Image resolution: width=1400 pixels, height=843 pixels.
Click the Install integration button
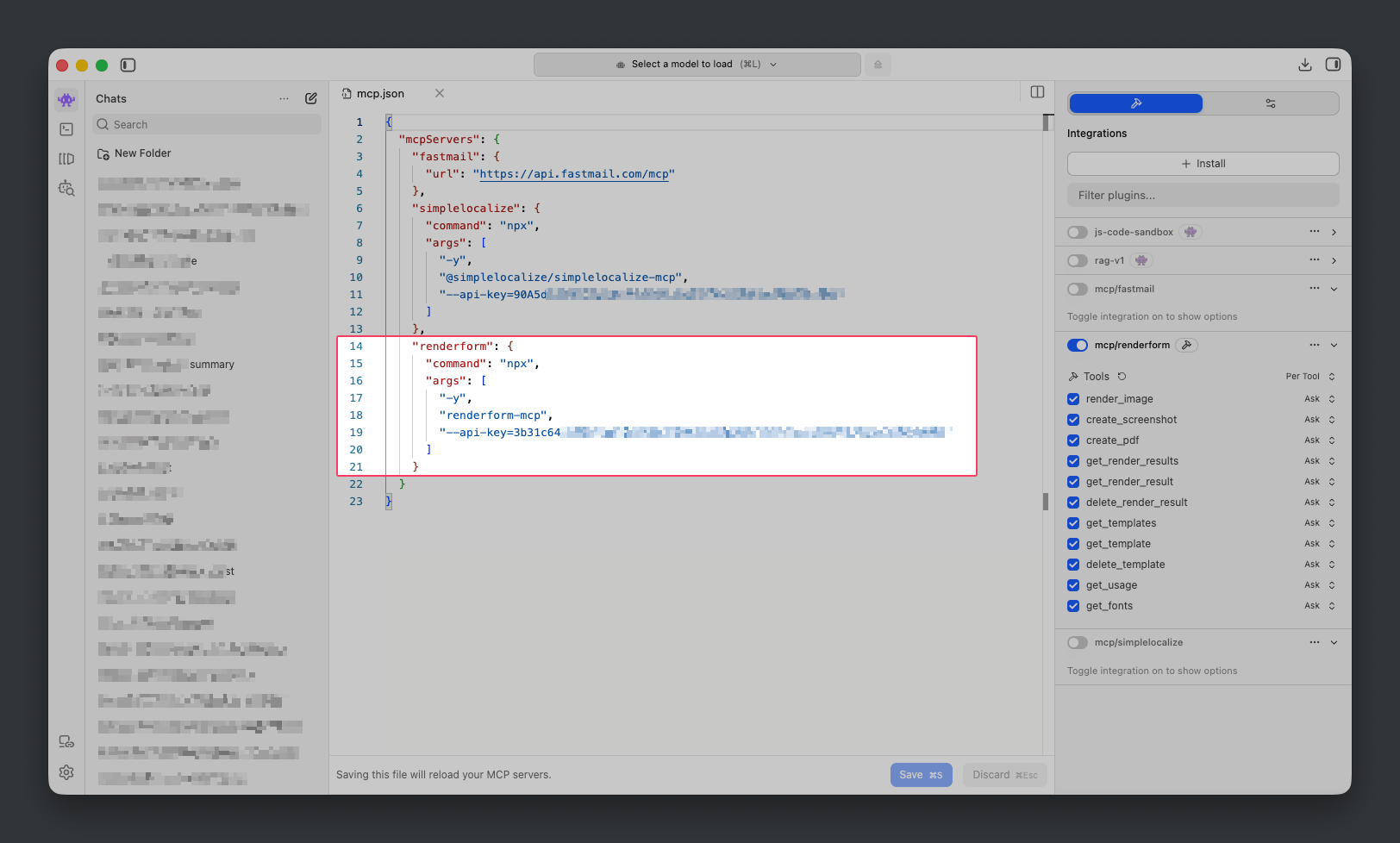pyautogui.click(x=1203, y=164)
